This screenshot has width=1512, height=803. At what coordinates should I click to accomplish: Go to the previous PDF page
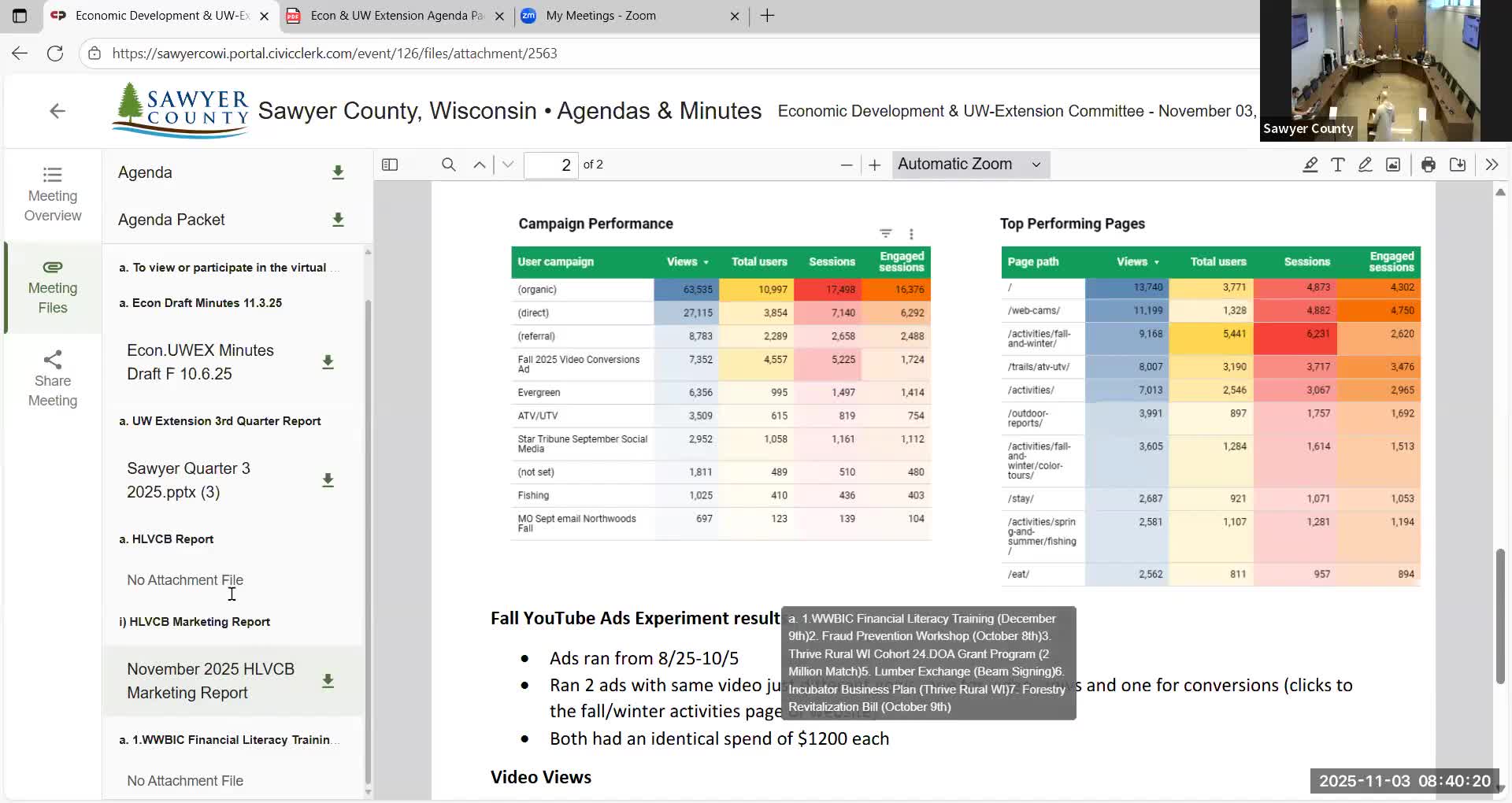tap(479, 165)
